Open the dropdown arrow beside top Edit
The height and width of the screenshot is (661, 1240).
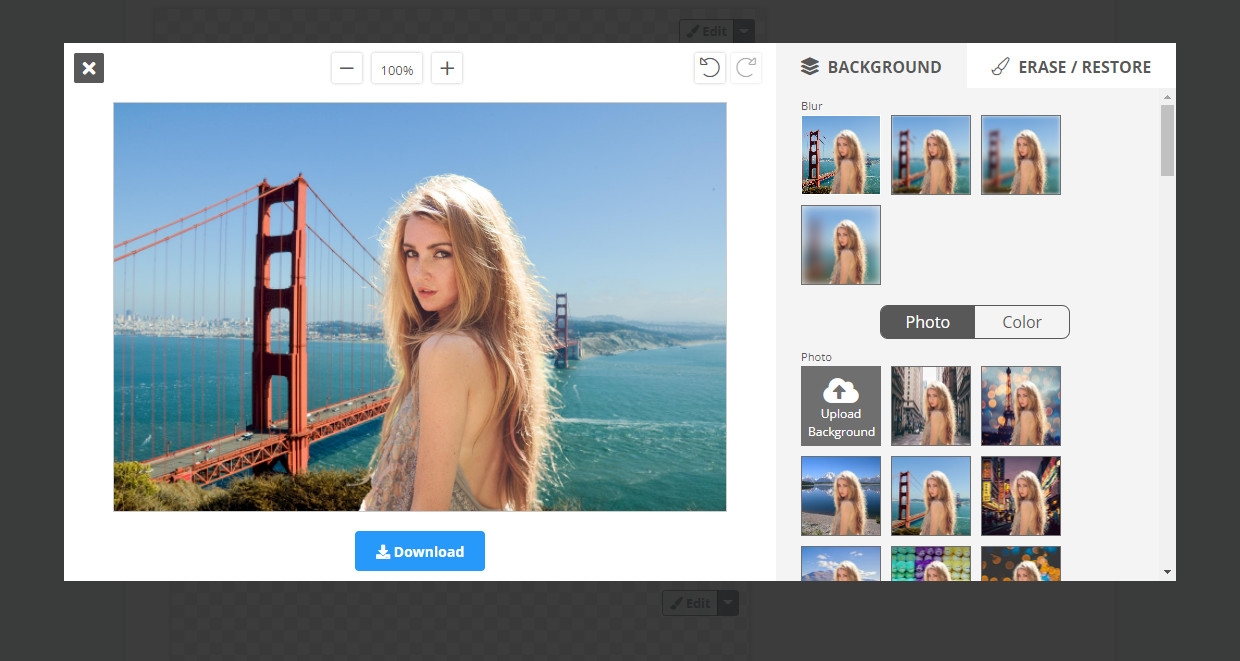pyautogui.click(x=746, y=31)
